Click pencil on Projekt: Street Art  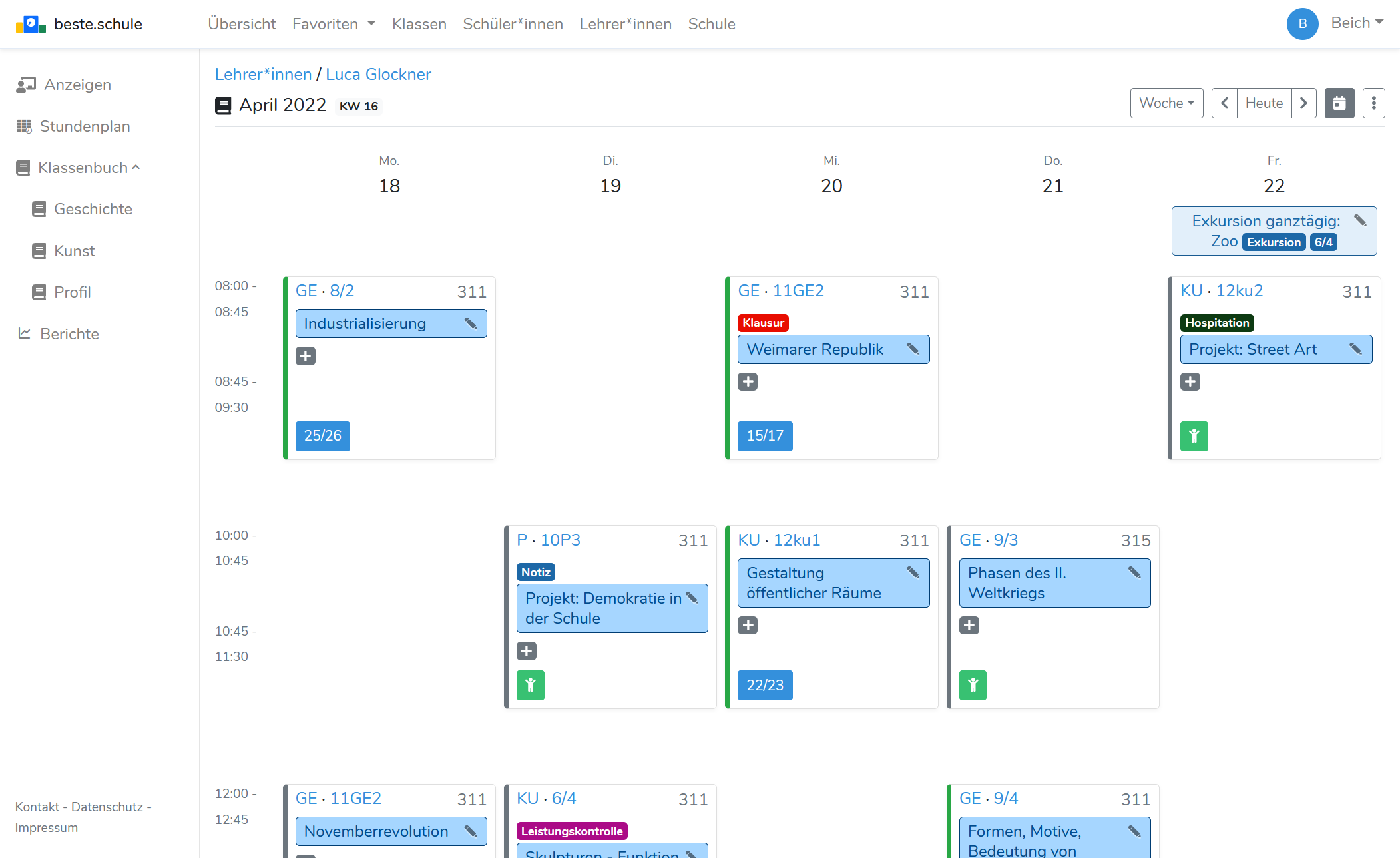[1355, 349]
